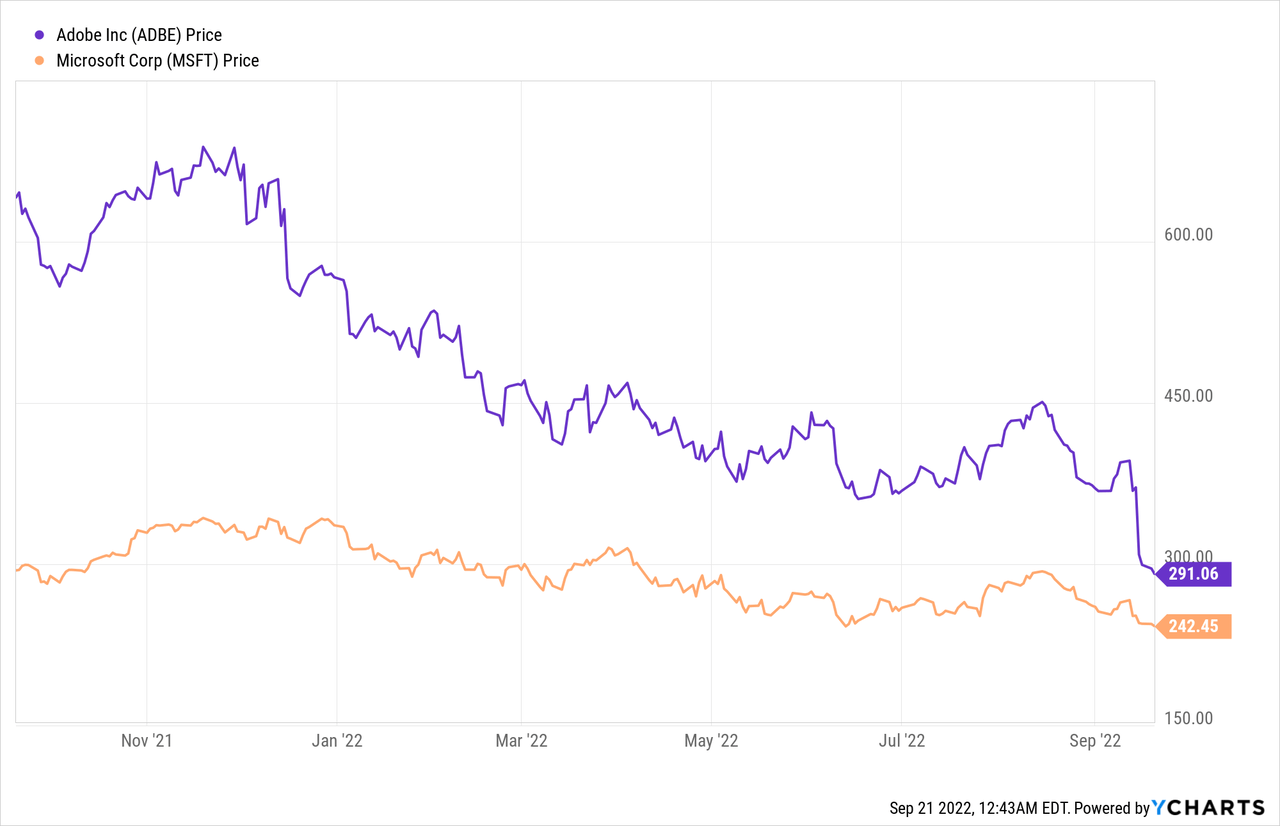Click the Jul '22 axis label
Viewport: 1280px width, 826px height.
[x=902, y=741]
